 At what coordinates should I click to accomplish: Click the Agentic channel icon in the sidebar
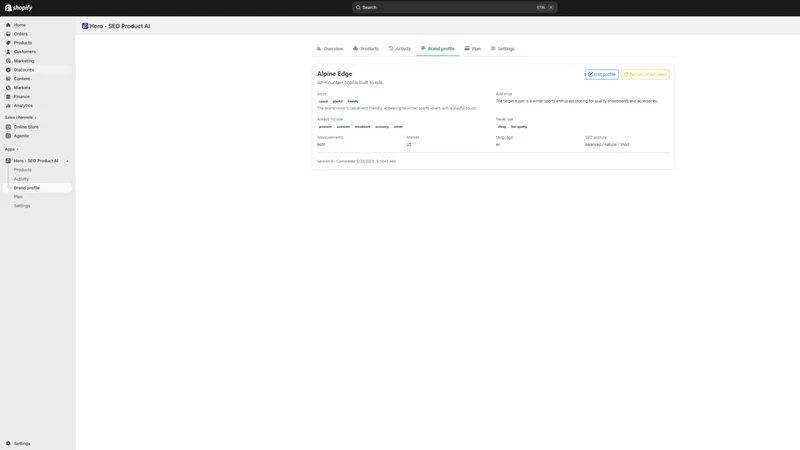click(8, 136)
